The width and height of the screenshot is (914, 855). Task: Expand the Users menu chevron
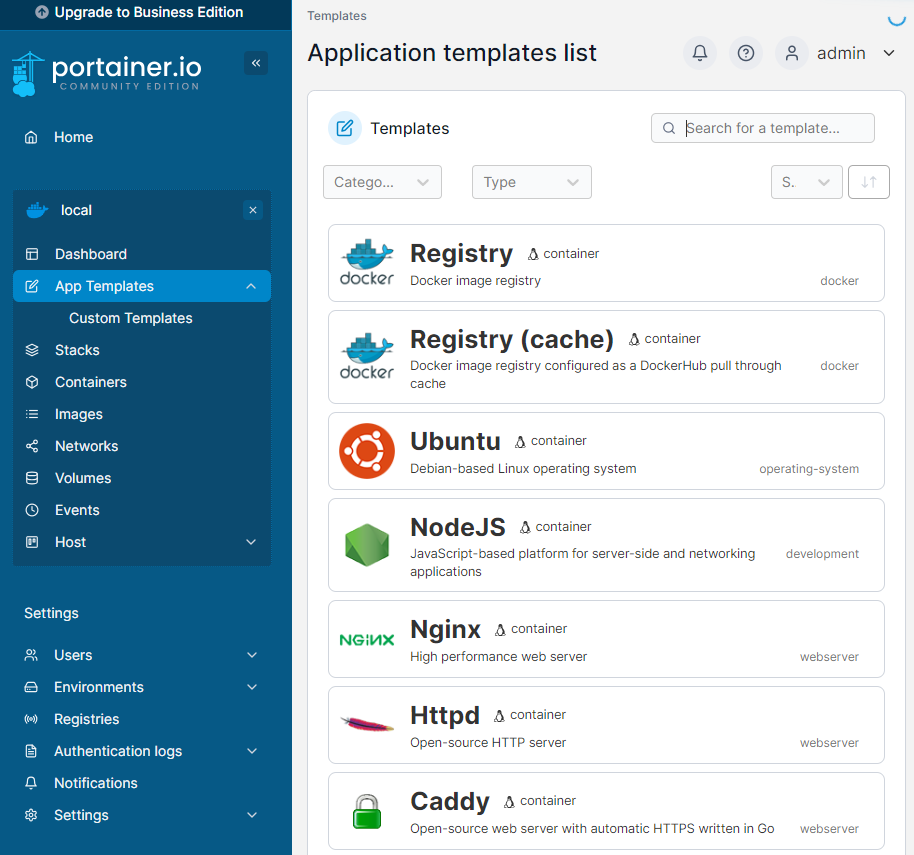pos(252,655)
